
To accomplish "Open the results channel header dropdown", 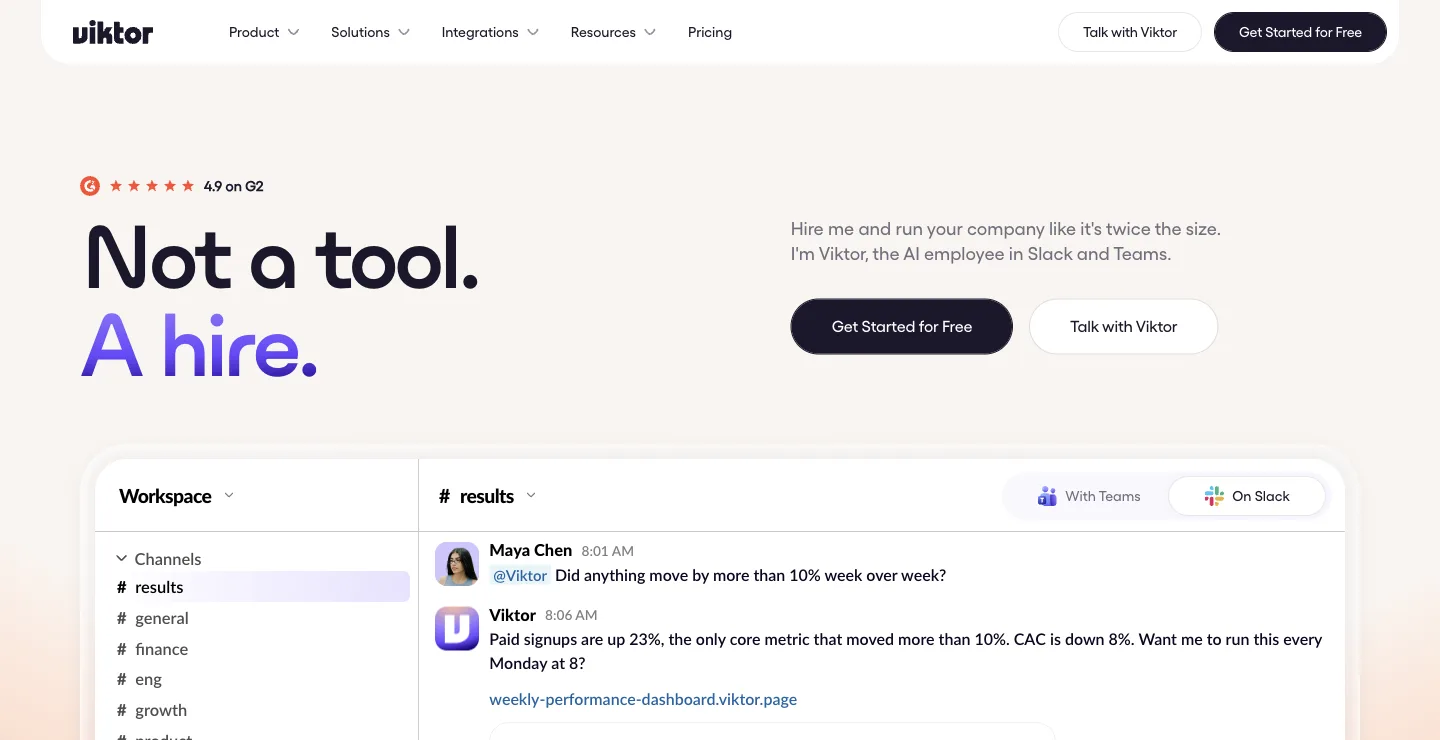I will click(x=531, y=495).
